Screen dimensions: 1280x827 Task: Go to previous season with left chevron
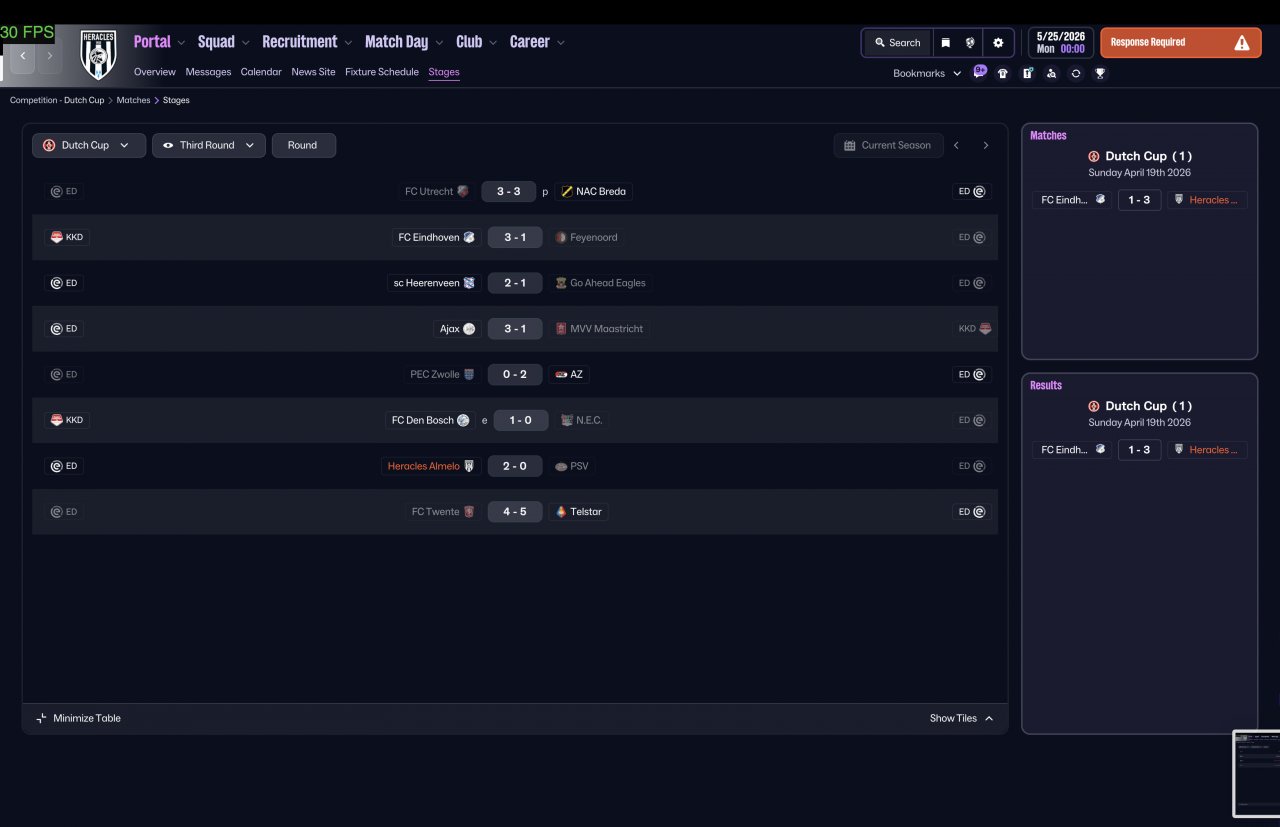pyautogui.click(x=956, y=145)
